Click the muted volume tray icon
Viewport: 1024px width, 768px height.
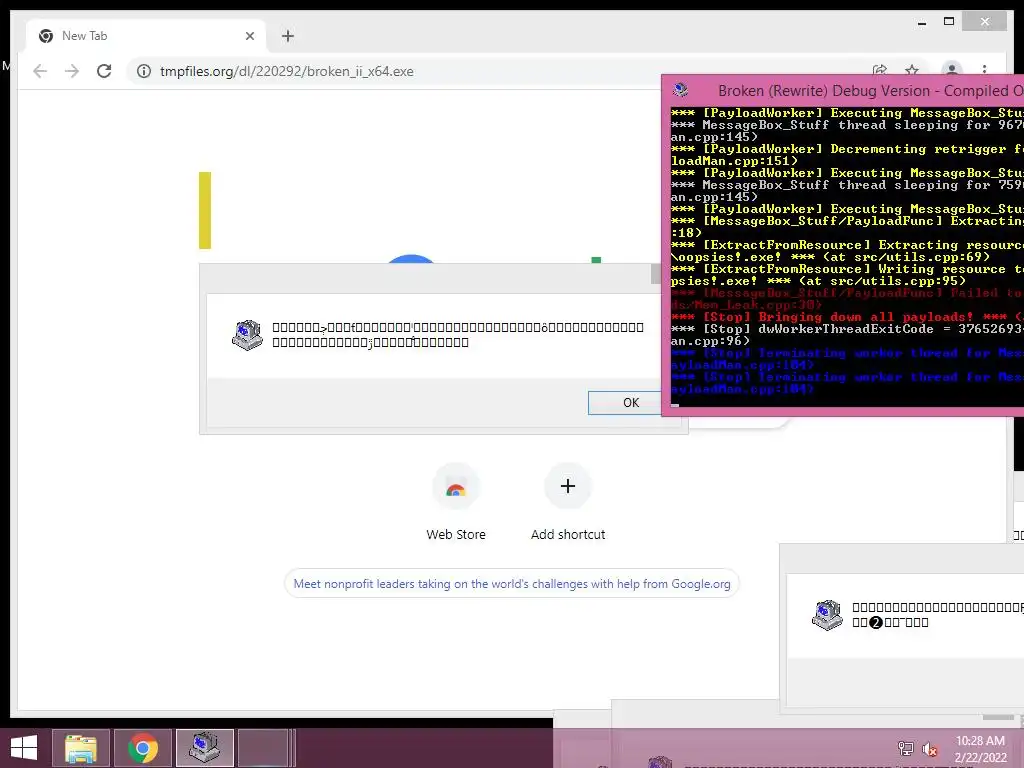pos(929,749)
